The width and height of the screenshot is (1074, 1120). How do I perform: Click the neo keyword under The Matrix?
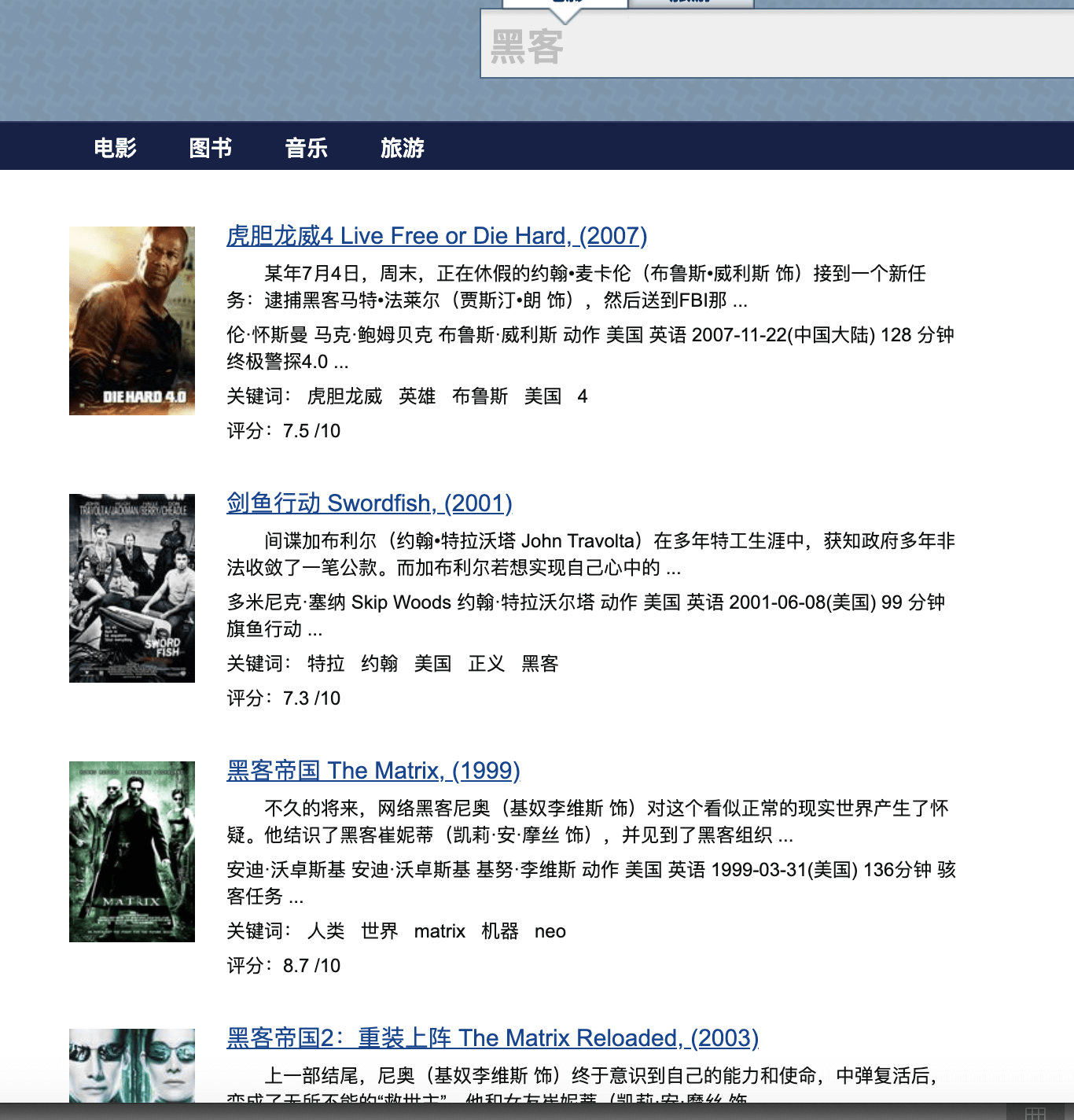(x=550, y=931)
